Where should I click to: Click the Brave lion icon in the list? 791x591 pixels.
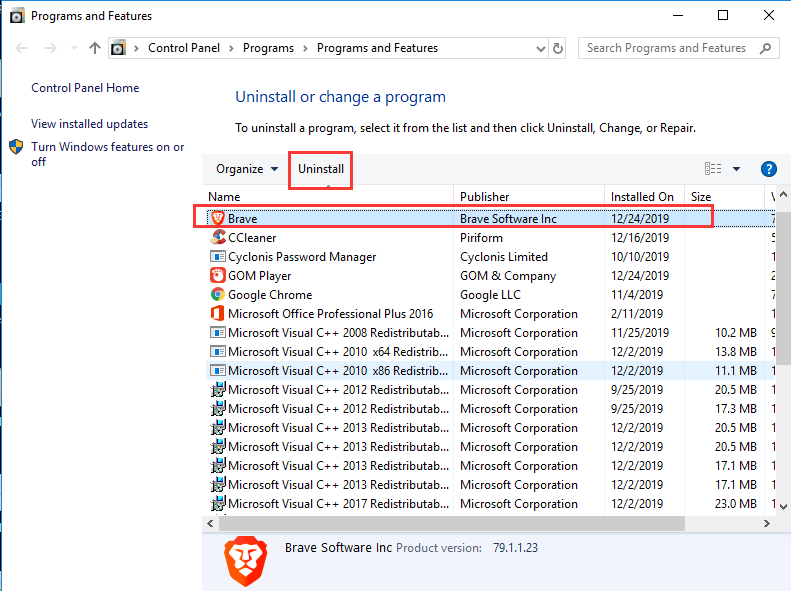point(217,218)
